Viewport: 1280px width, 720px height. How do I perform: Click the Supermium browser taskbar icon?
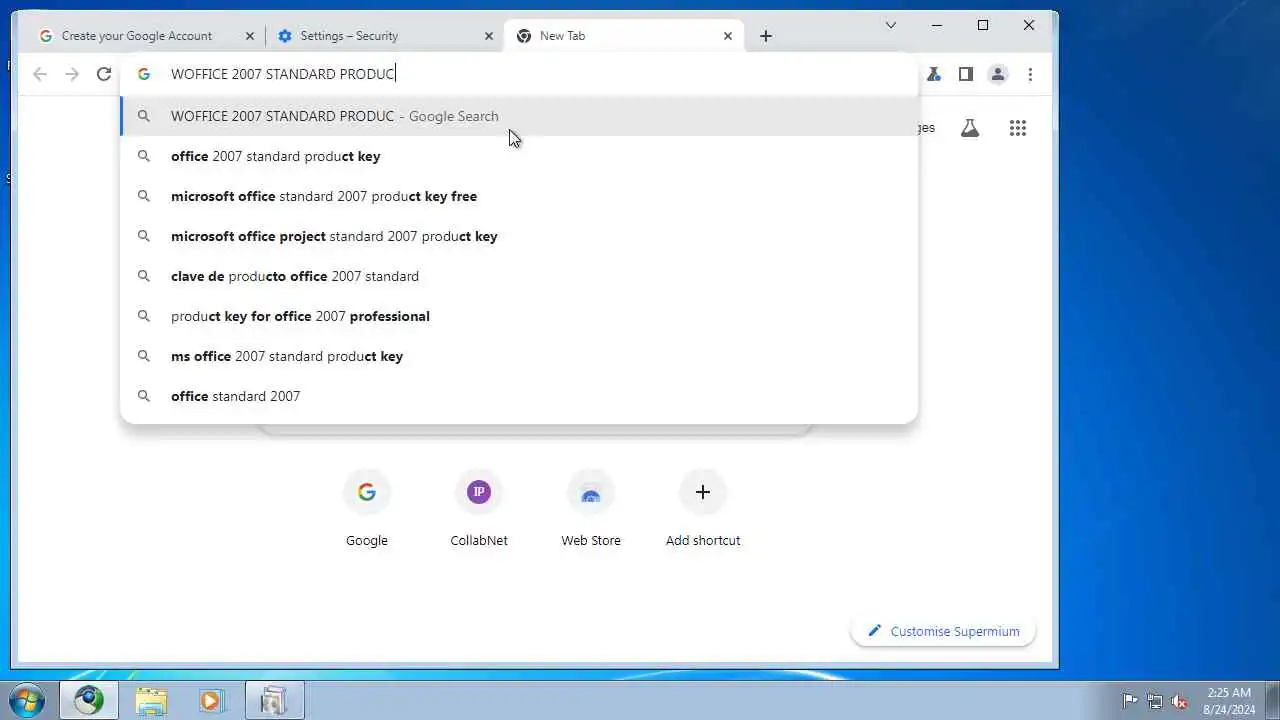click(x=88, y=700)
